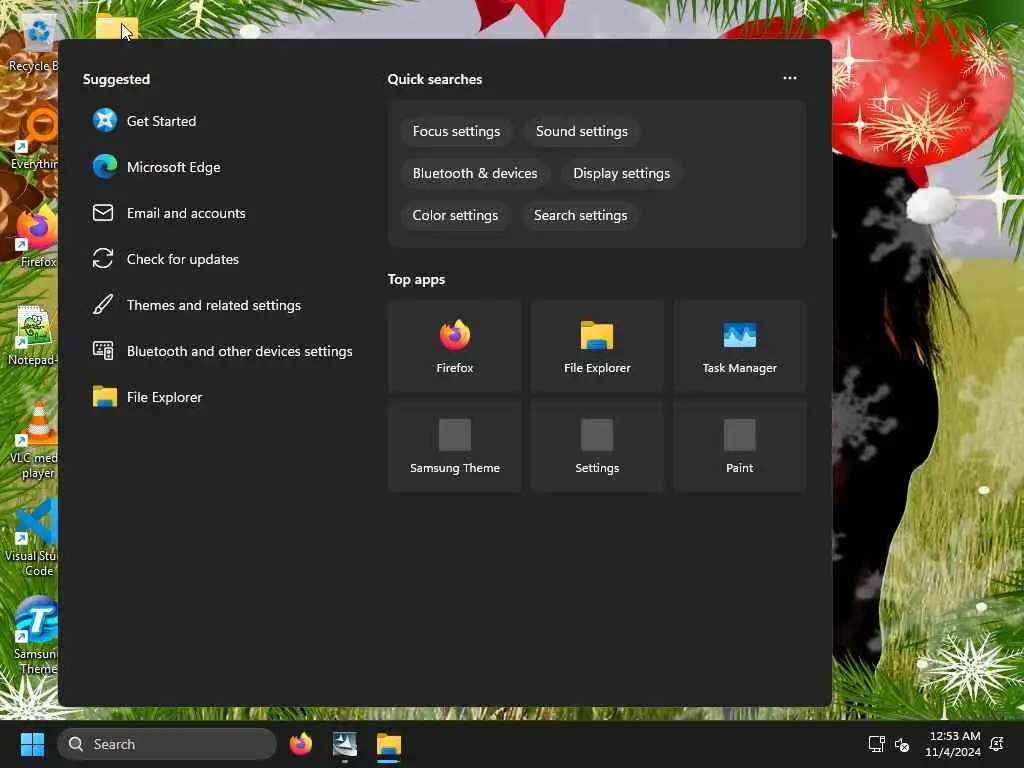
Task: Open Firefox from the taskbar
Action: 301,744
